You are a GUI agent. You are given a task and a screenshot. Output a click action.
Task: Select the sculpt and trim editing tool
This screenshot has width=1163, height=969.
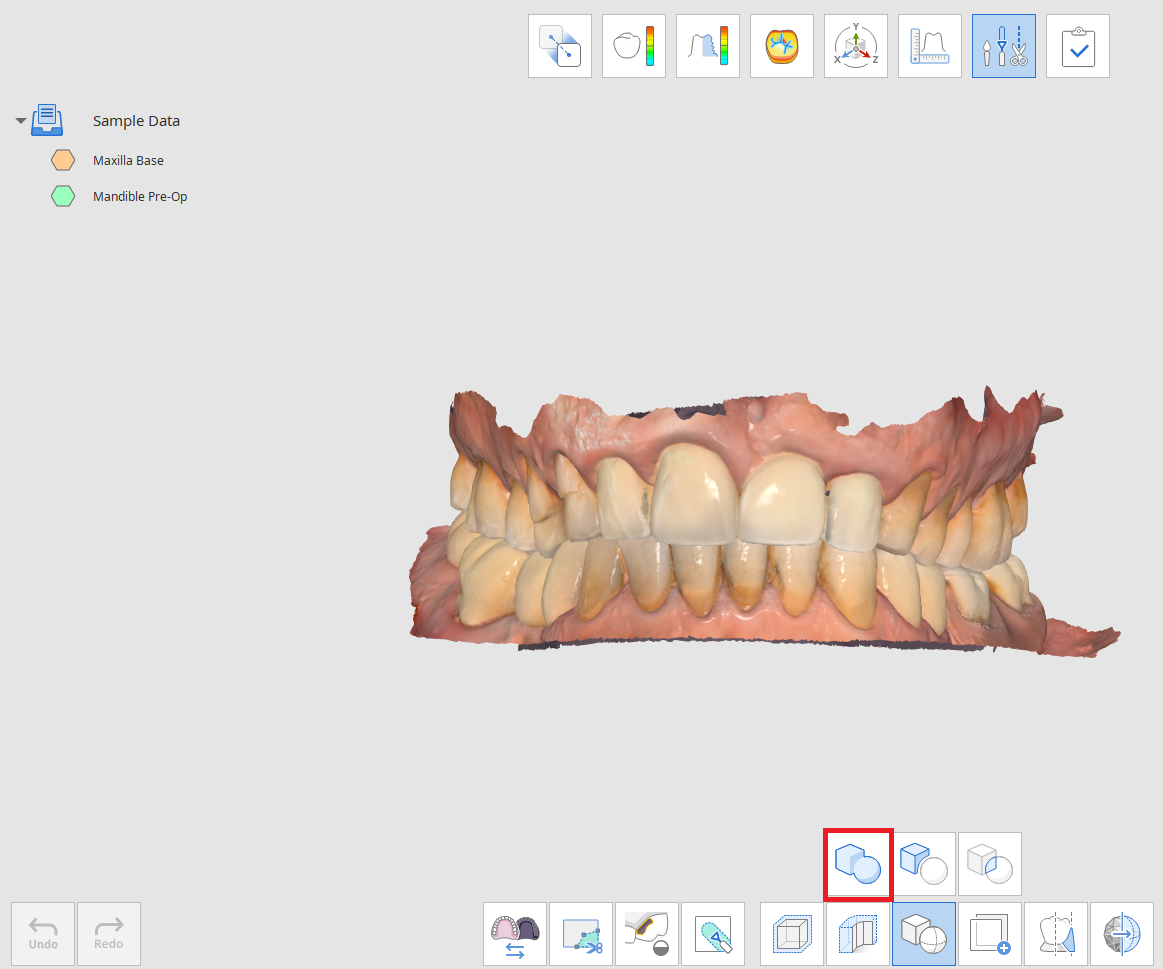pos(1004,46)
